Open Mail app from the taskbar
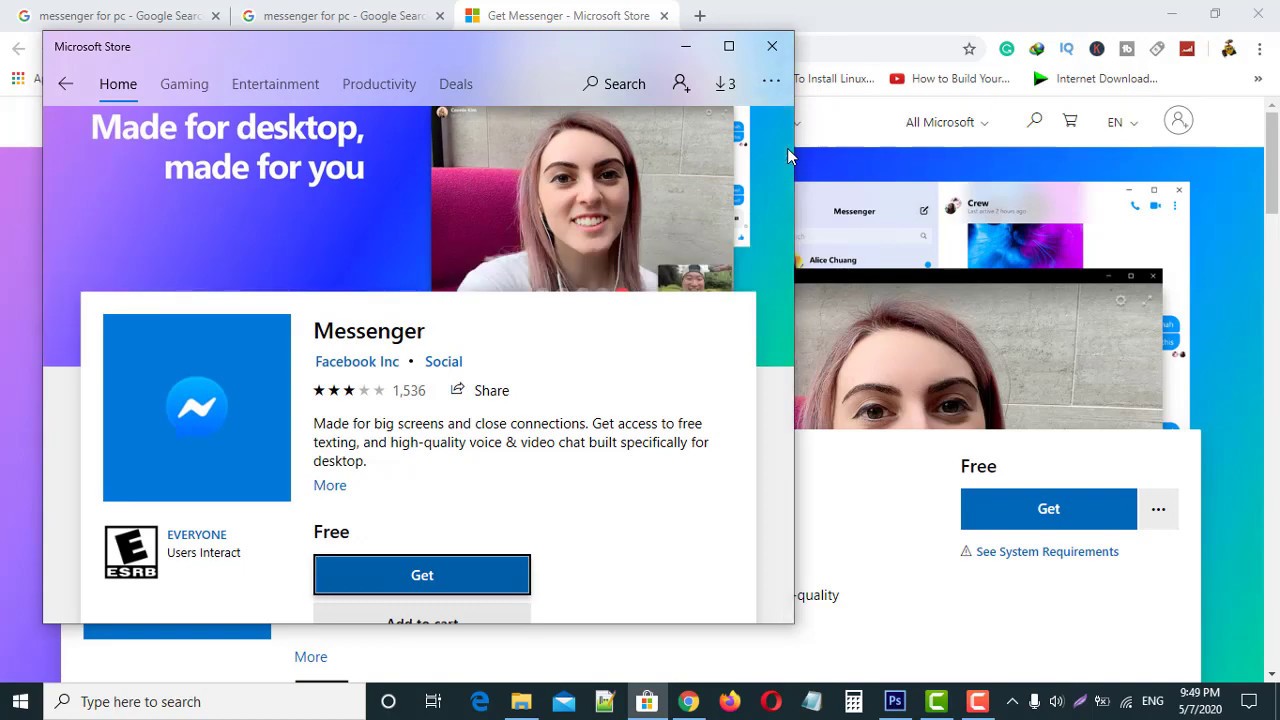1280x720 pixels. click(x=563, y=702)
